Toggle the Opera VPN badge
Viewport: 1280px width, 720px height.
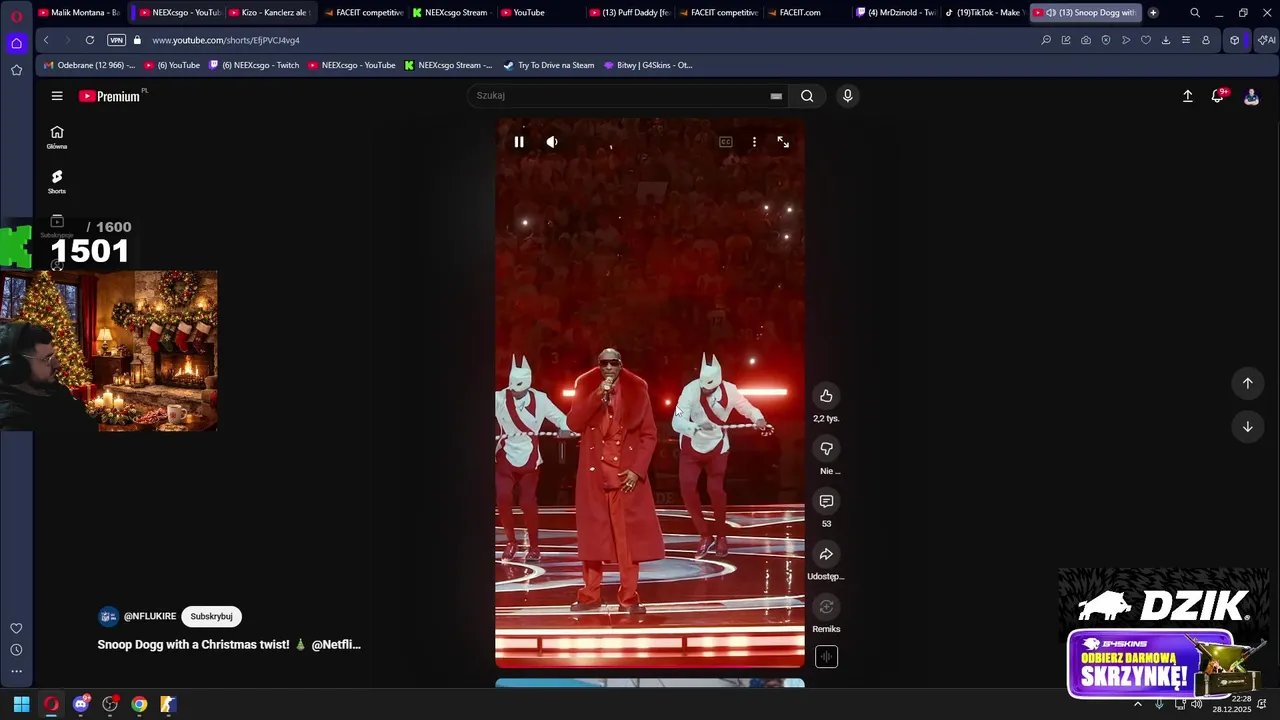pyautogui.click(x=116, y=40)
